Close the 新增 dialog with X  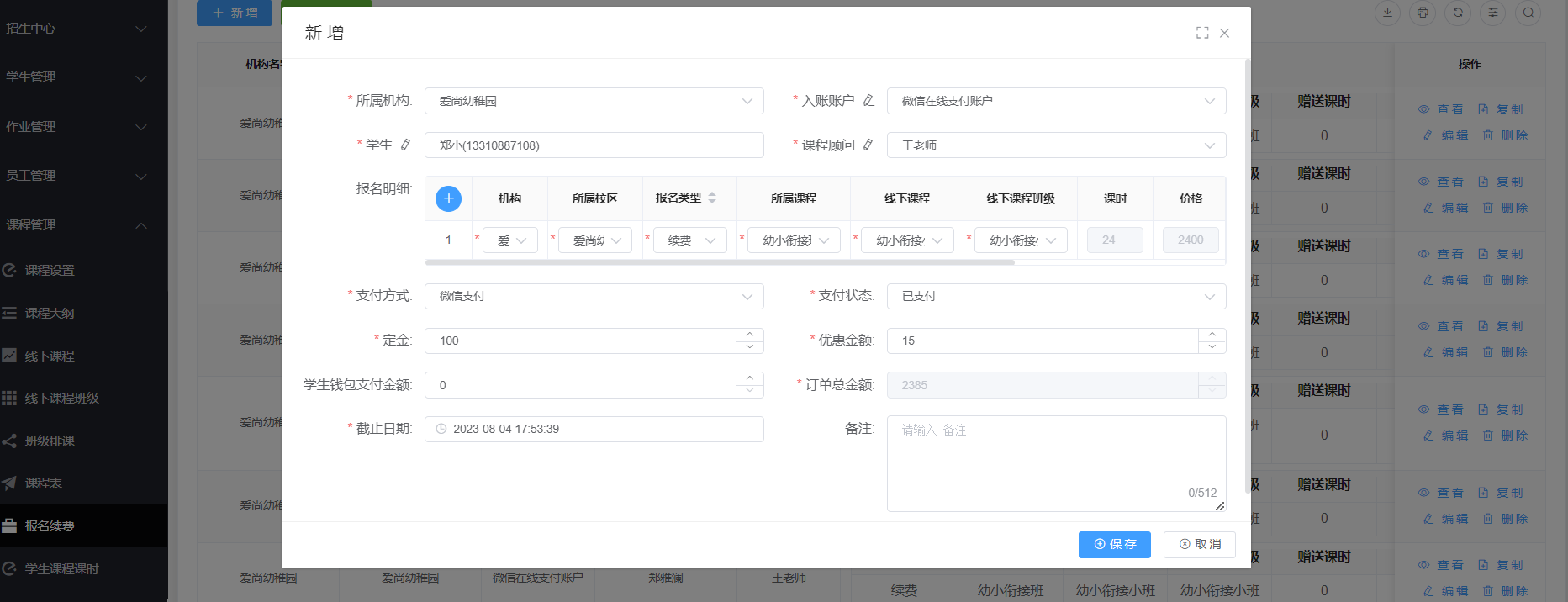tap(1224, 33)
